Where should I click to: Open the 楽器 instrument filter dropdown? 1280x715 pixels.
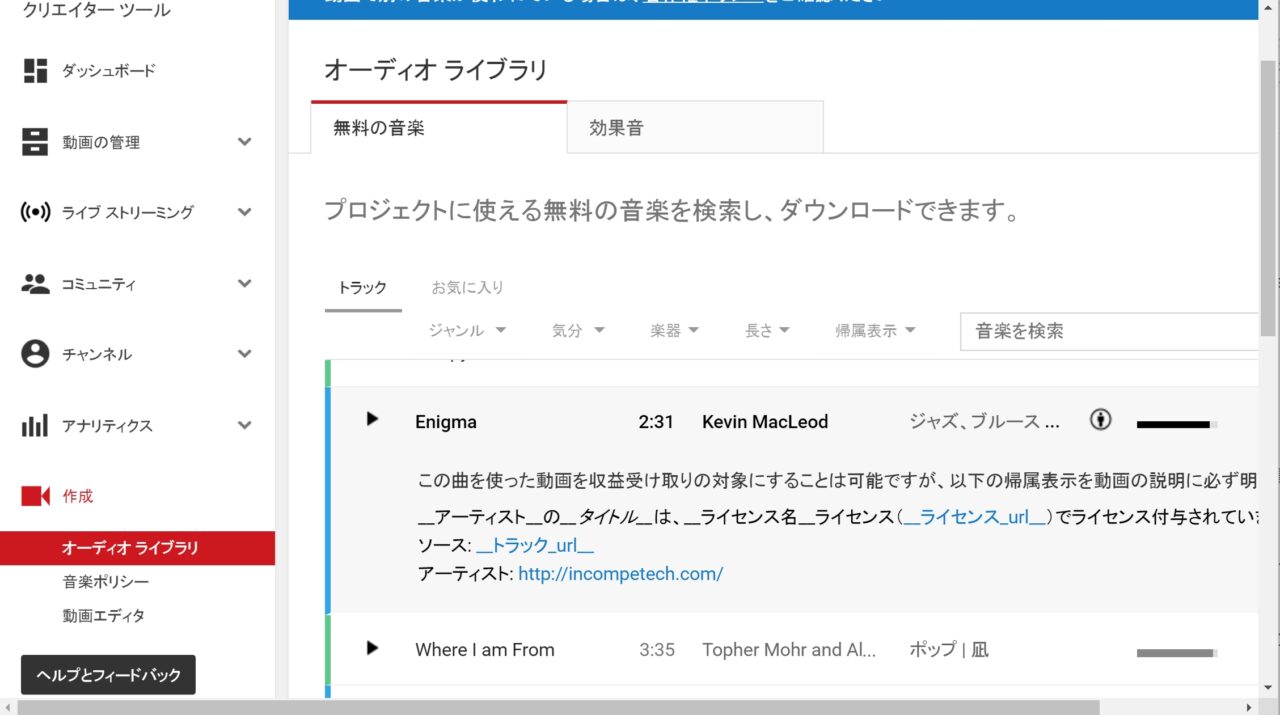[x=674, y=331]
